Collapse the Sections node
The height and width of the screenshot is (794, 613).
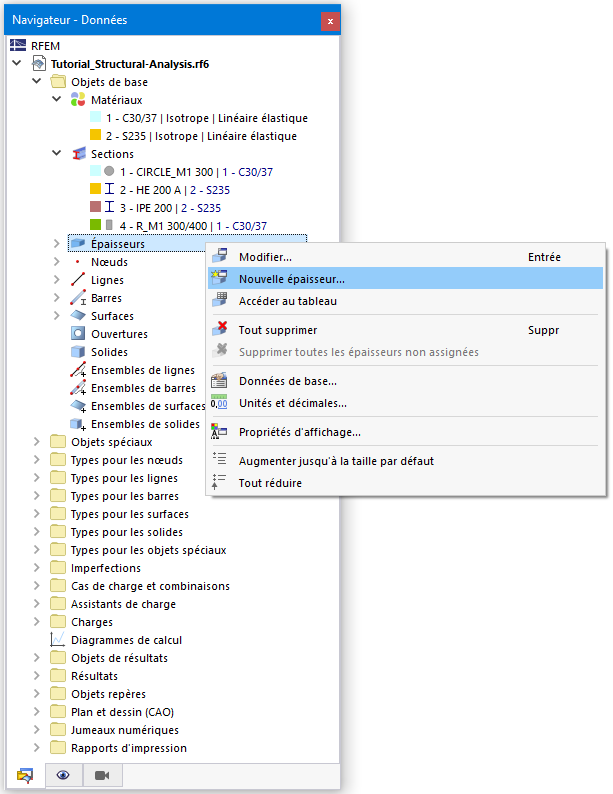pyautogui.click(x=57, y=153)
